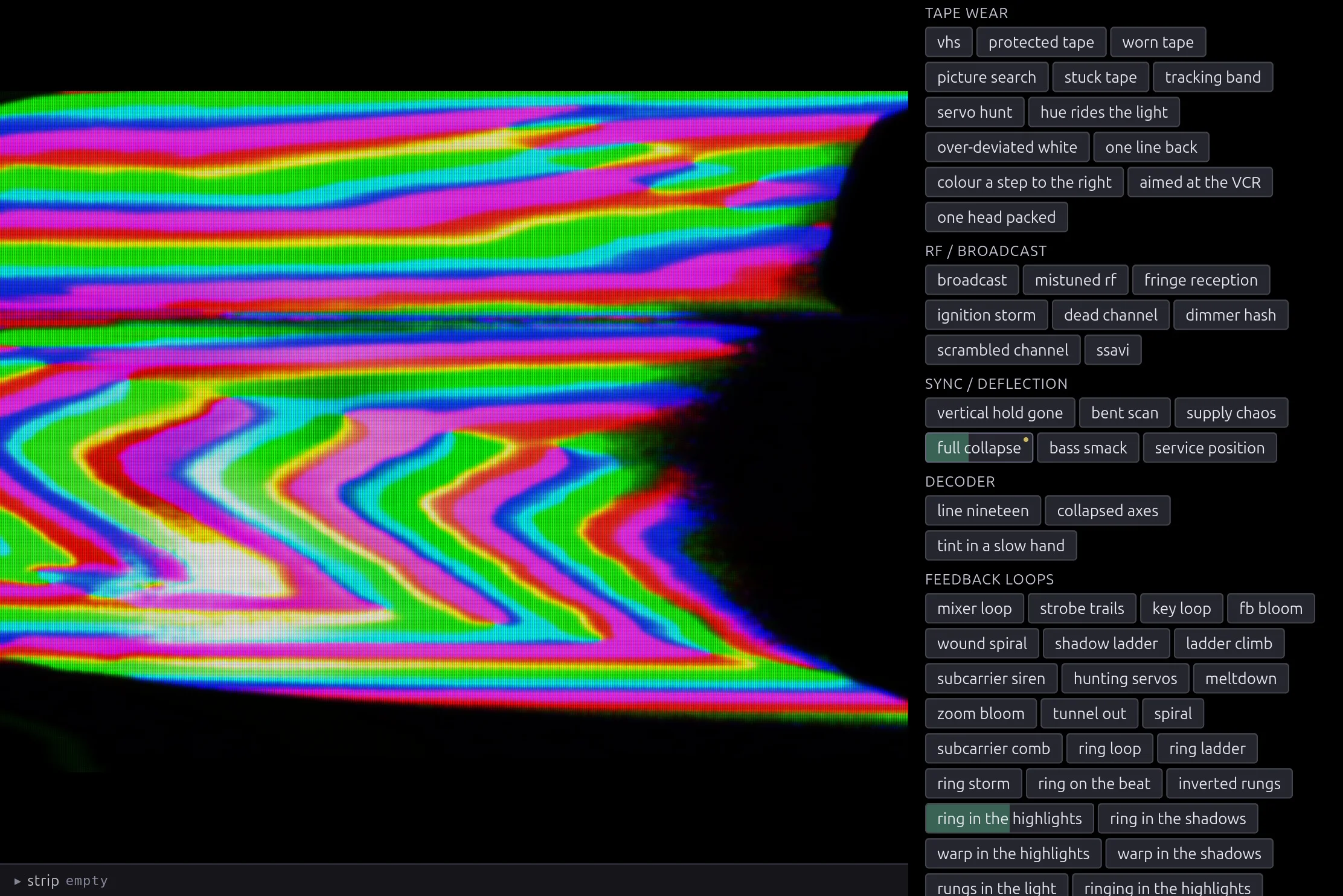
Task: Apply the protected tape preset
Action: click(x=1041, y=42)
